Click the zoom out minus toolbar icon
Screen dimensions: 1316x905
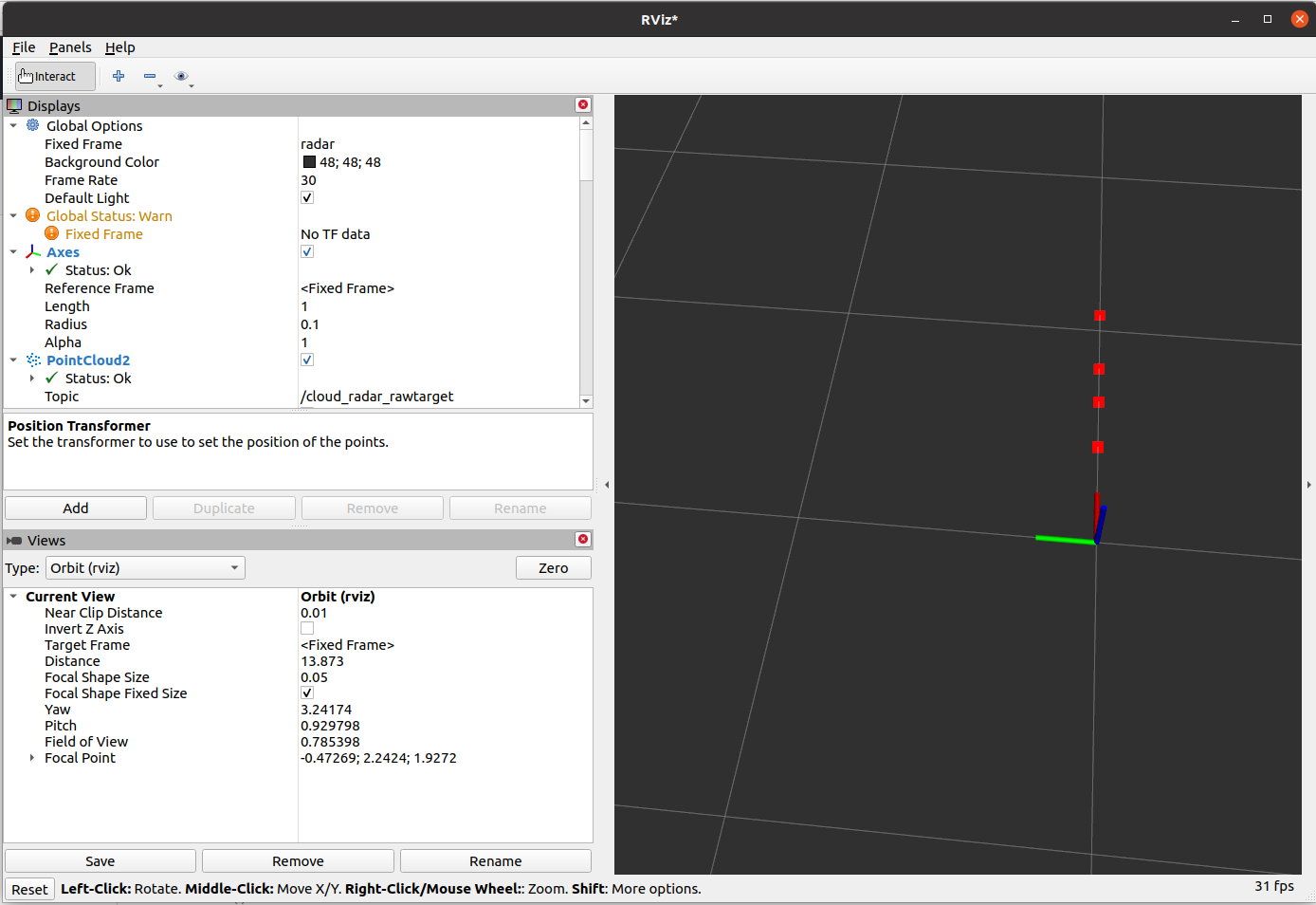click(149, 76)
